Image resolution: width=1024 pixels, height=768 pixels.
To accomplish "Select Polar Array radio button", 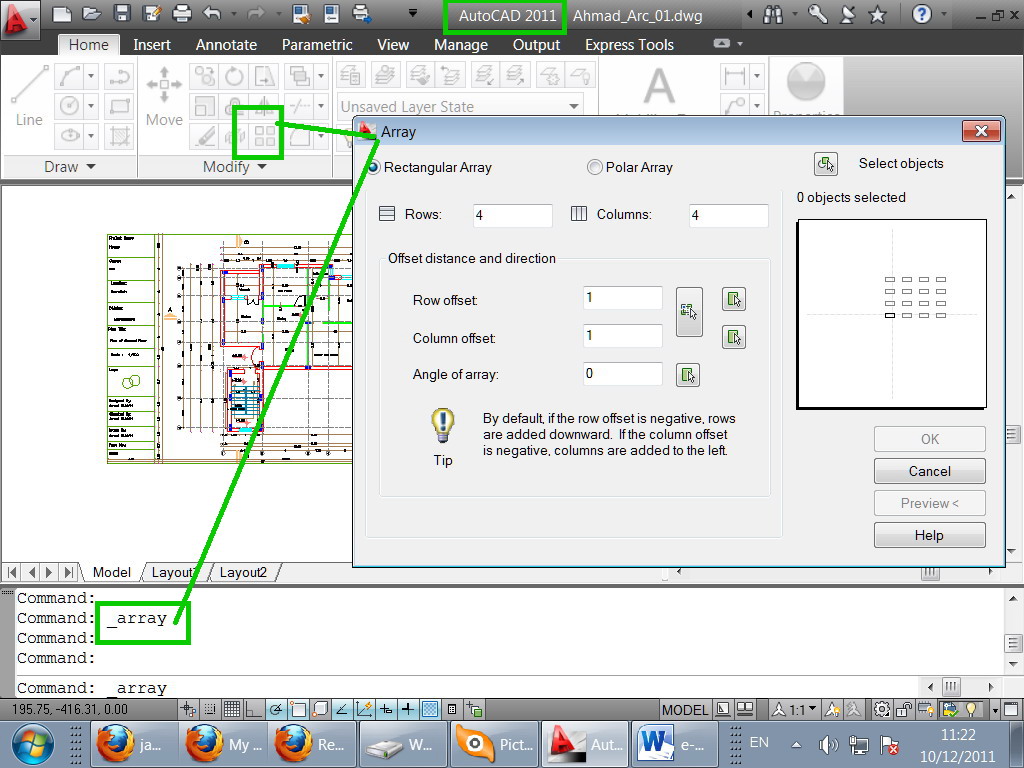I will [594, 168].
